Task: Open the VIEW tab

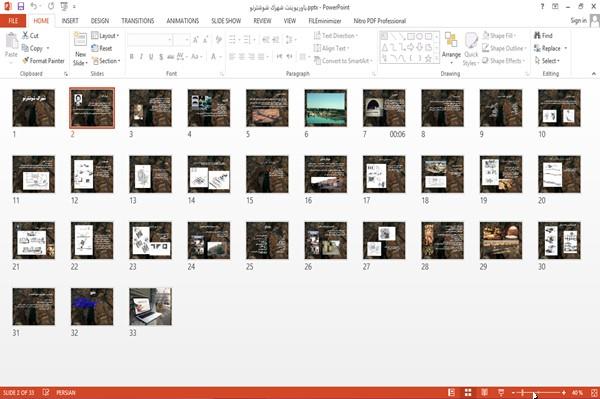Action: coord(290,21)
